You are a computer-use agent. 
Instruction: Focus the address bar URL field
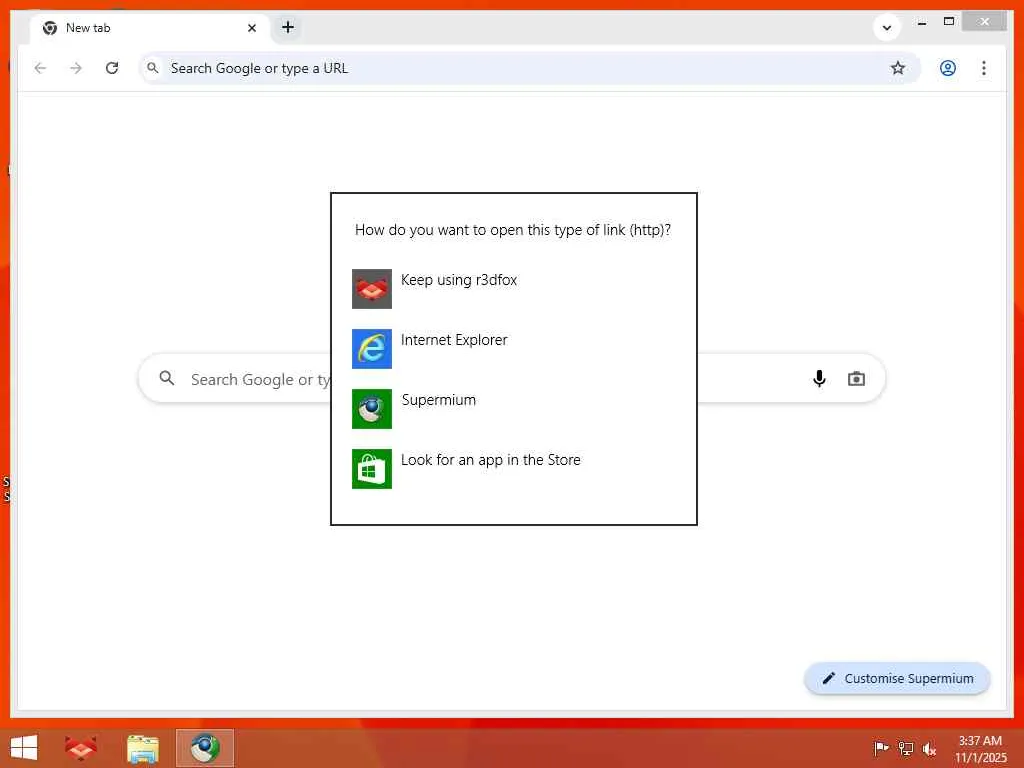pyautogui.click(x=529, y=68)
